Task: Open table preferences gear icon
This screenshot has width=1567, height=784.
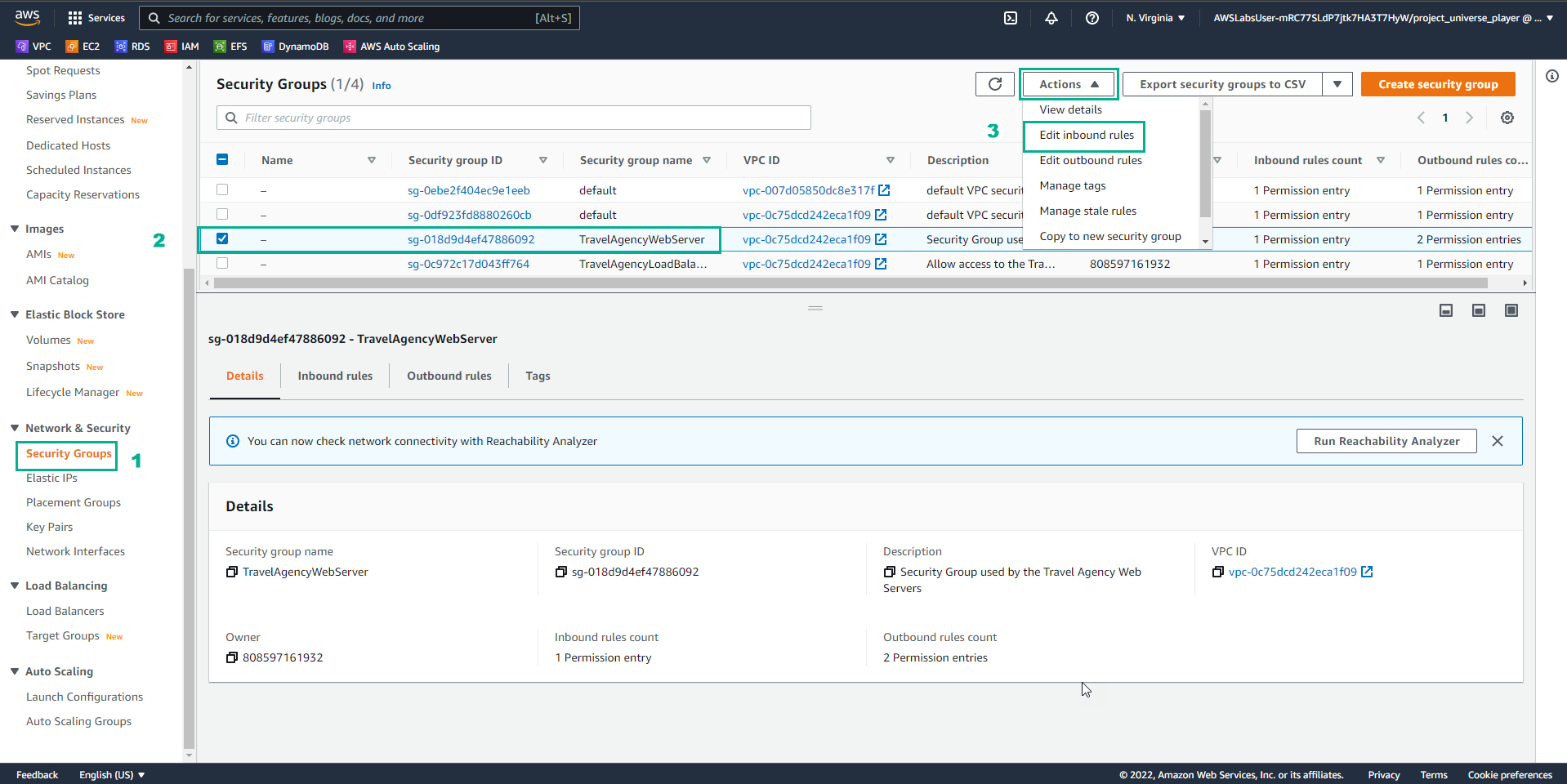Action: (x=1507, y=118)
